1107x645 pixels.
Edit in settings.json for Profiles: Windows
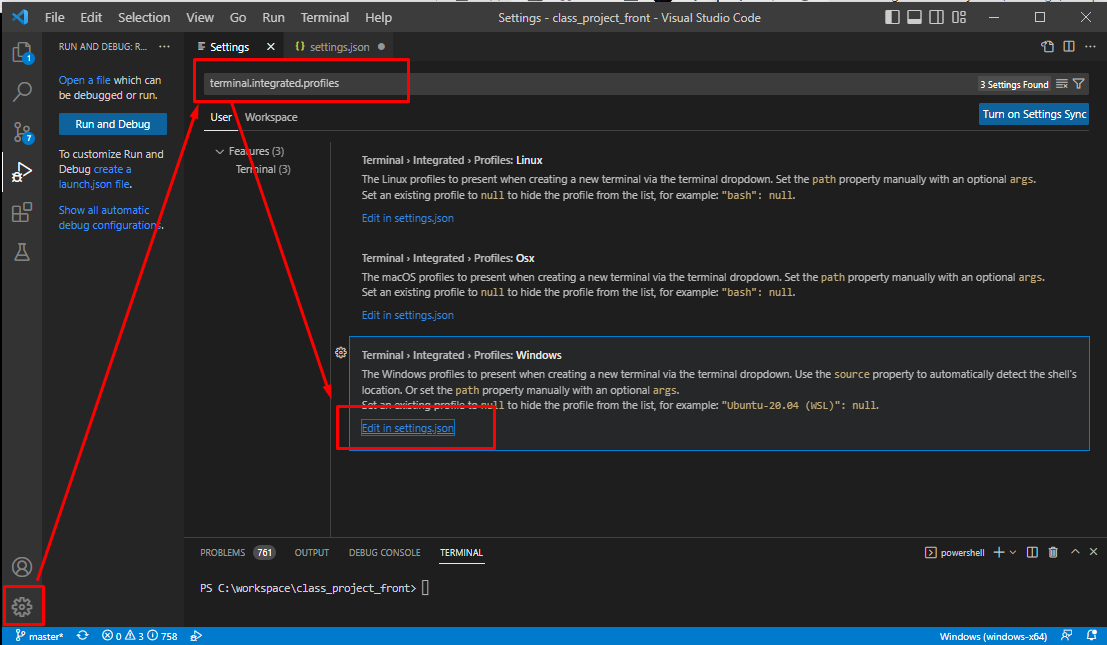tap(407, 428)
